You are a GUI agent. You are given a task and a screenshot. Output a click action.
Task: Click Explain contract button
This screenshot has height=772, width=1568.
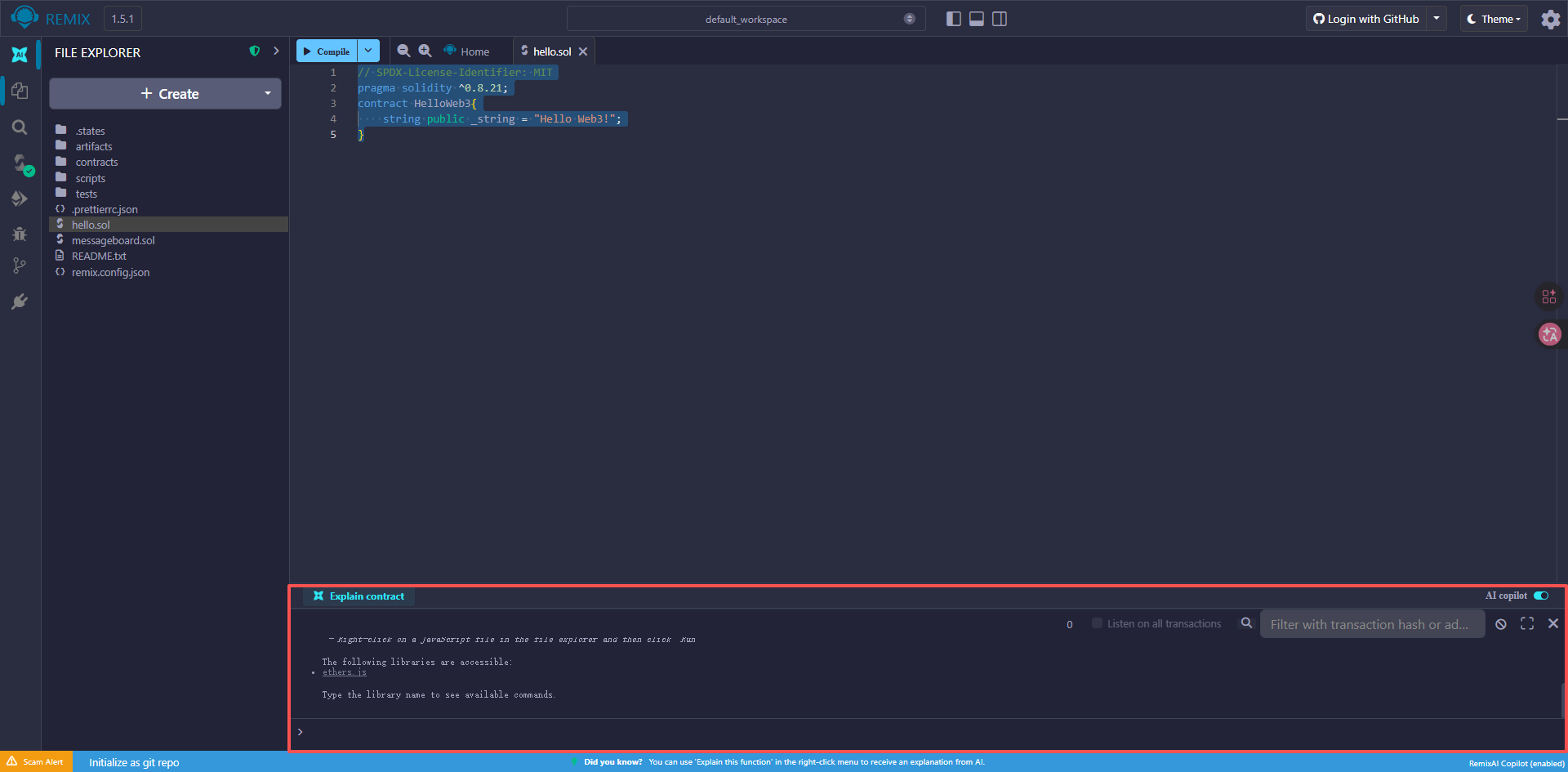coord(359,596)
